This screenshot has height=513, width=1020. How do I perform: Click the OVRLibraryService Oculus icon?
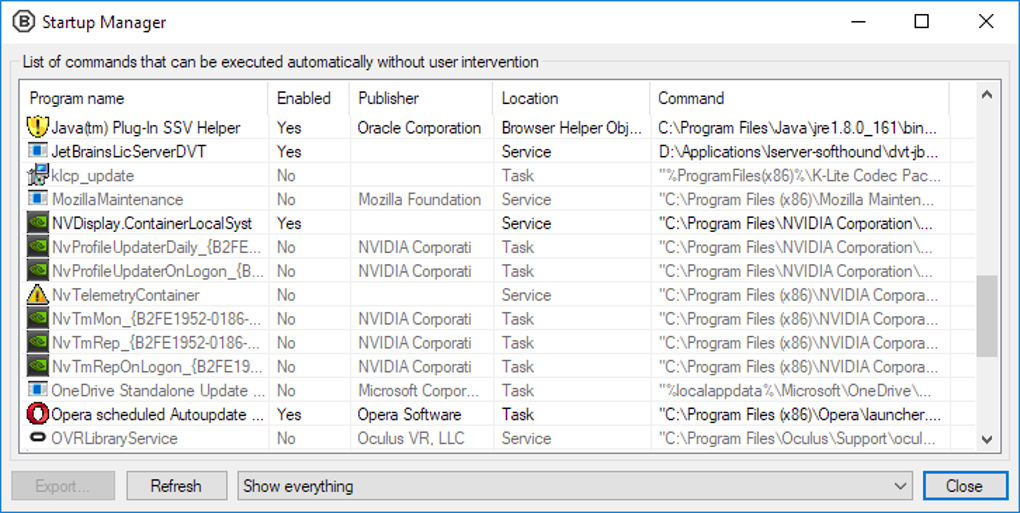click(38, 438)
